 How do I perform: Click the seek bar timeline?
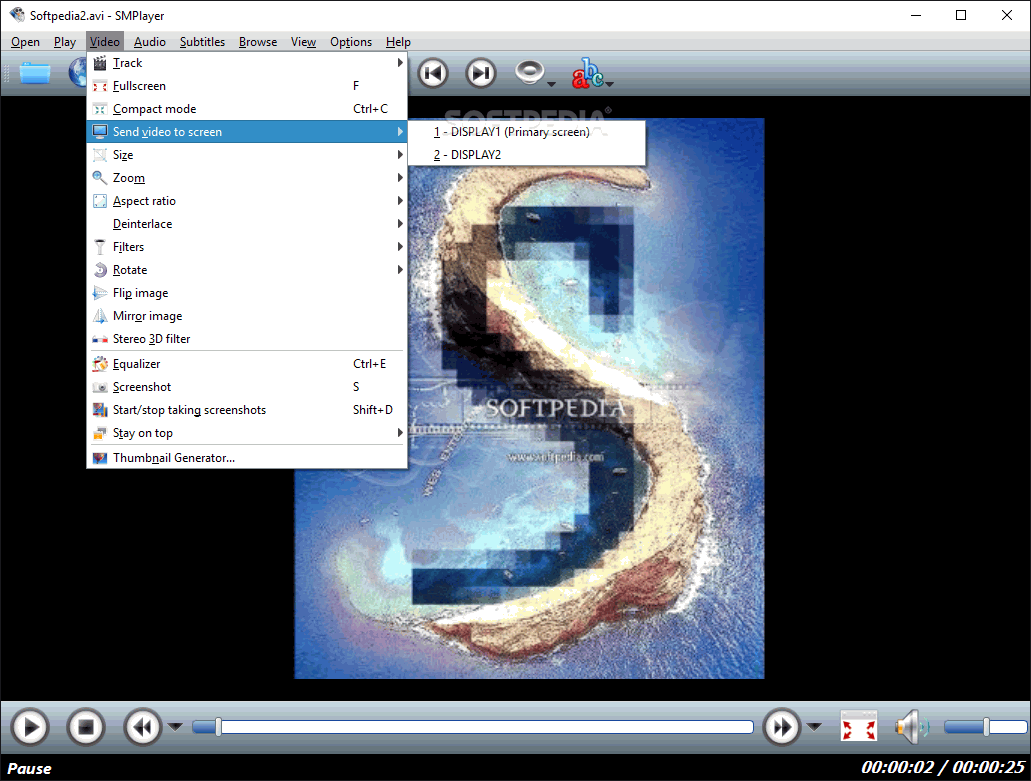pyautogui.click(x=473, y=727)
